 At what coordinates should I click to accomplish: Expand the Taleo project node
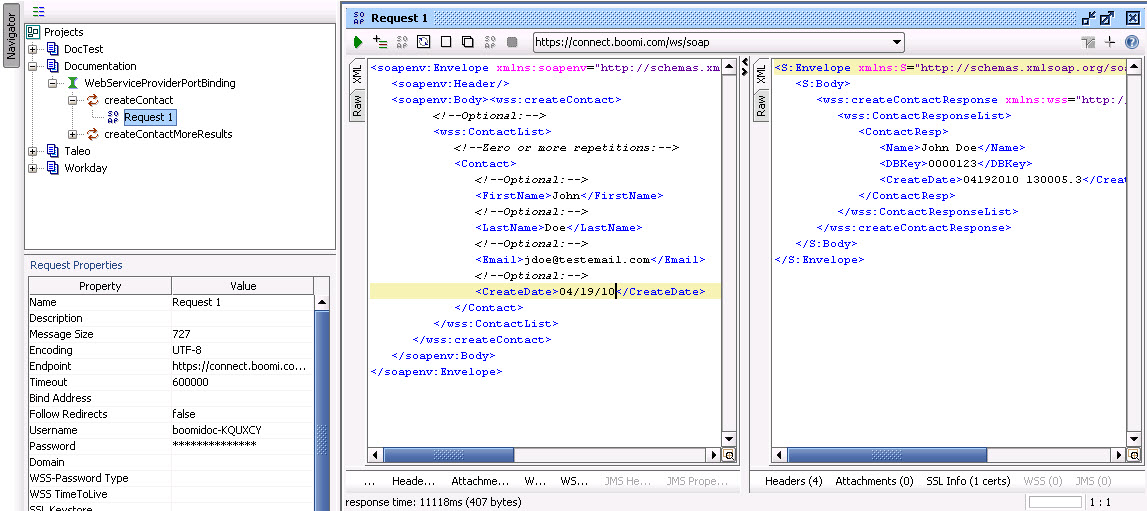33,151
